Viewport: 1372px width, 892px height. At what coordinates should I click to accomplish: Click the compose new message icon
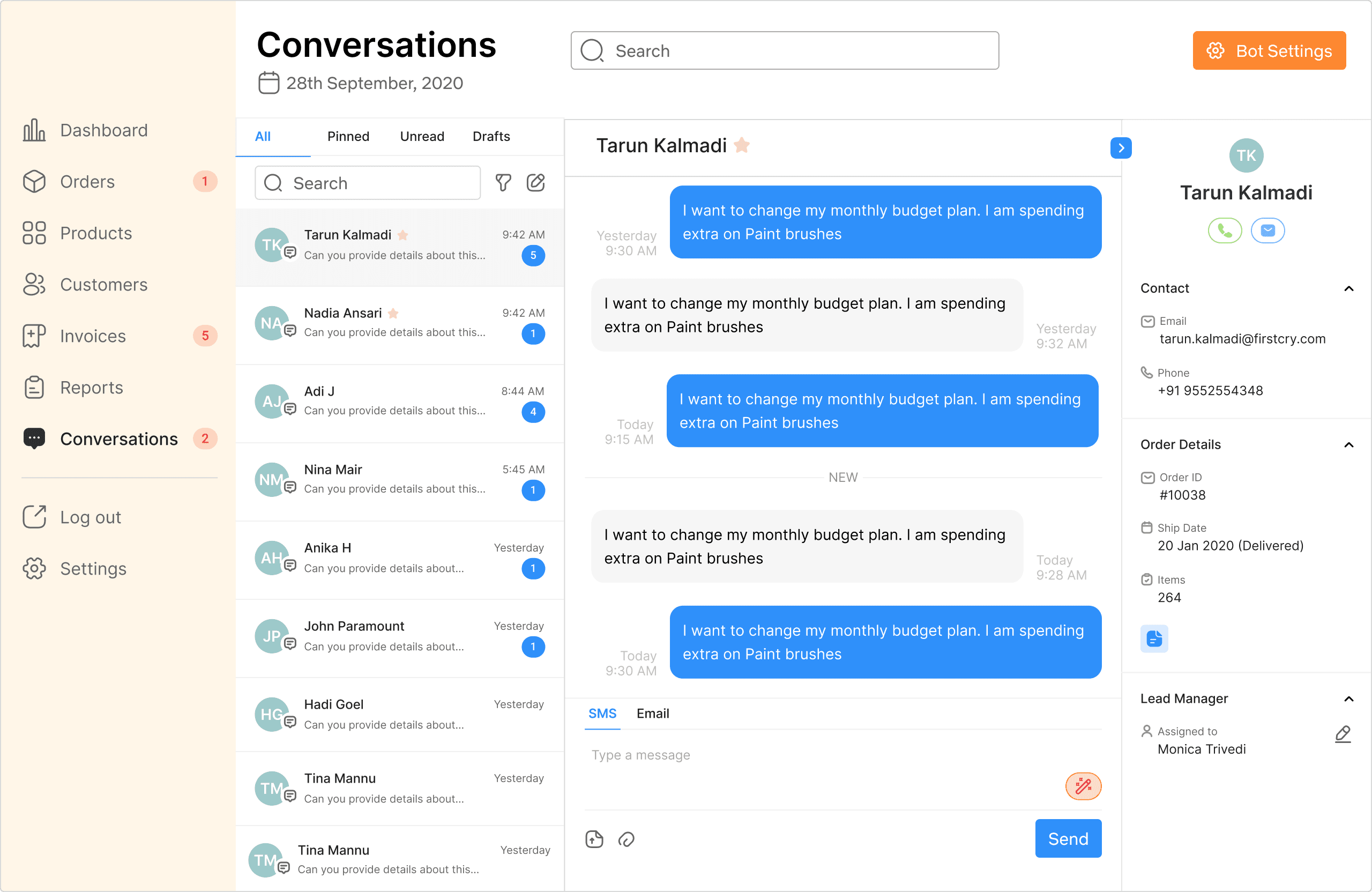(x=535, y=183)
